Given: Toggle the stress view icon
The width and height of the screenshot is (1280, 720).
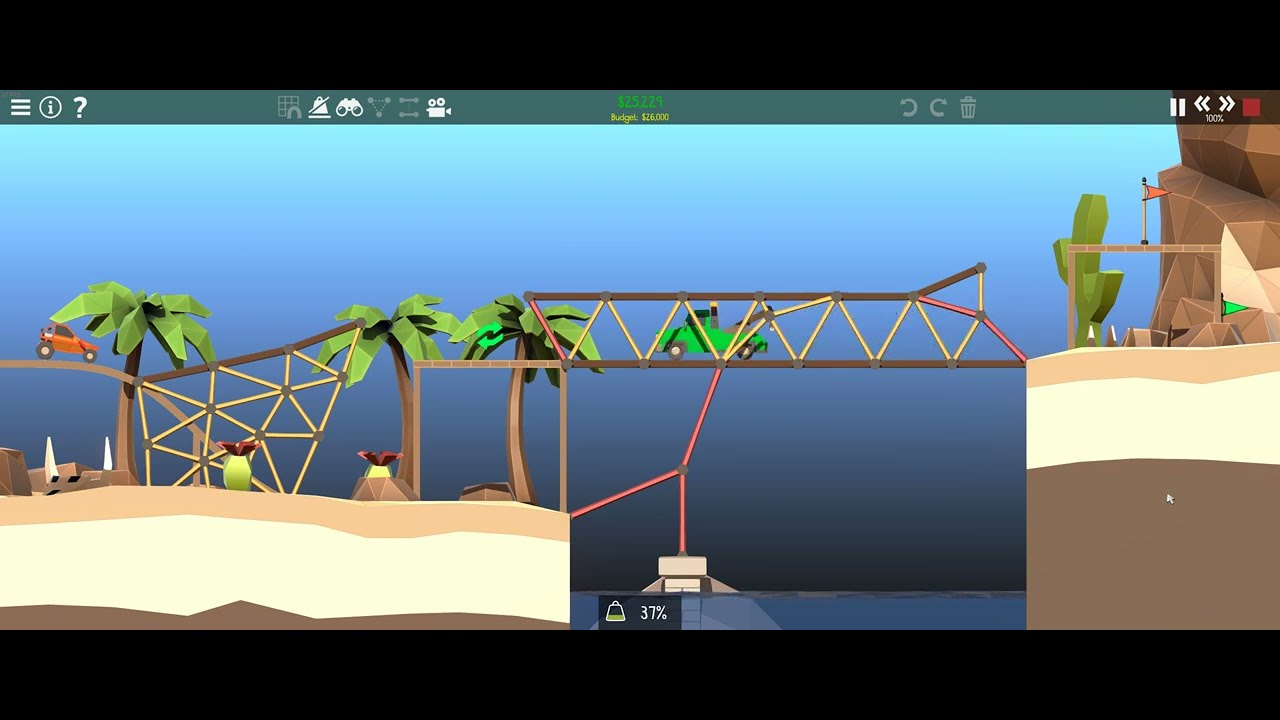Looking at the screenshot, I should [x=319, y=107].
